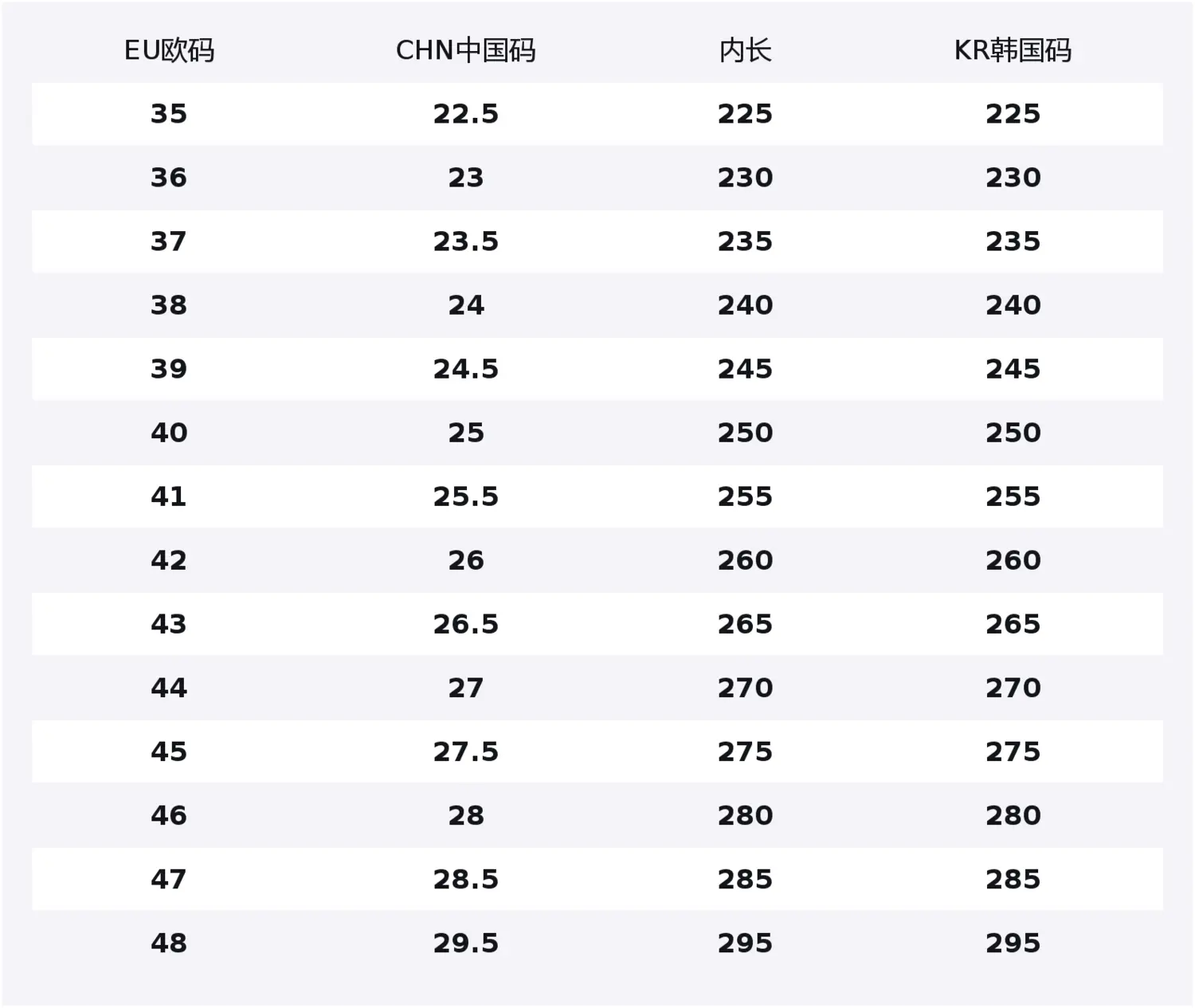Click the CHN中国码 column header
This screenshot has width=1195, height=1008.
(x=465, y=51)
